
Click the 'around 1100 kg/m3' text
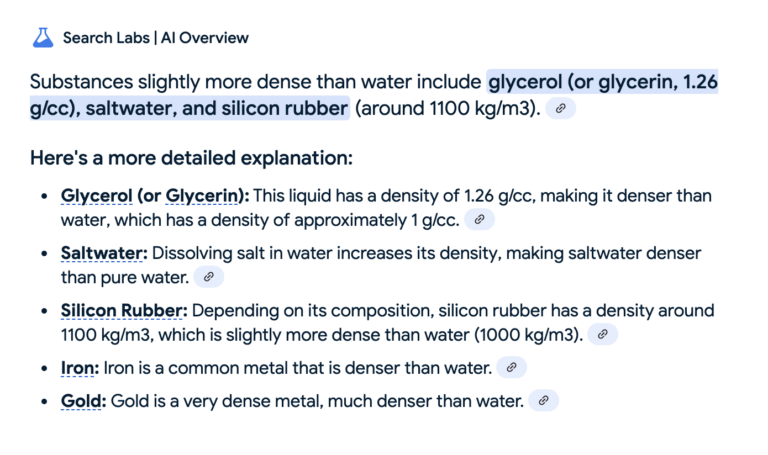(447, 108)
